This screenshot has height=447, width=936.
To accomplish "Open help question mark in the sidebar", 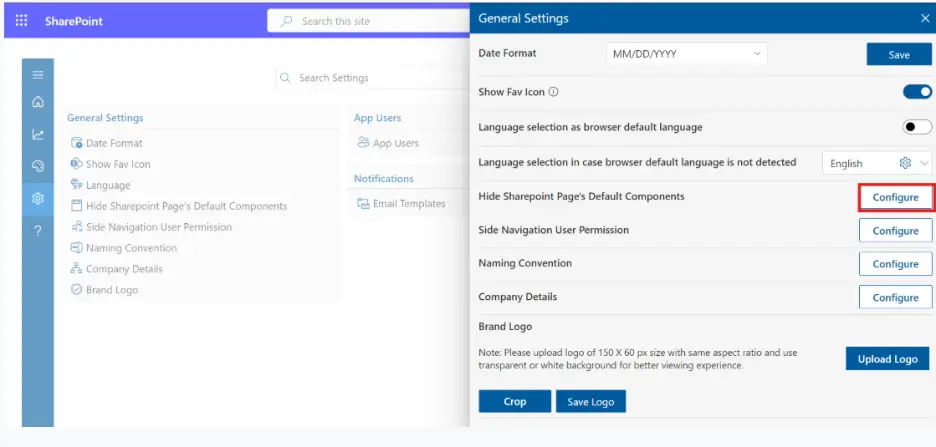I will click(38, 230).
